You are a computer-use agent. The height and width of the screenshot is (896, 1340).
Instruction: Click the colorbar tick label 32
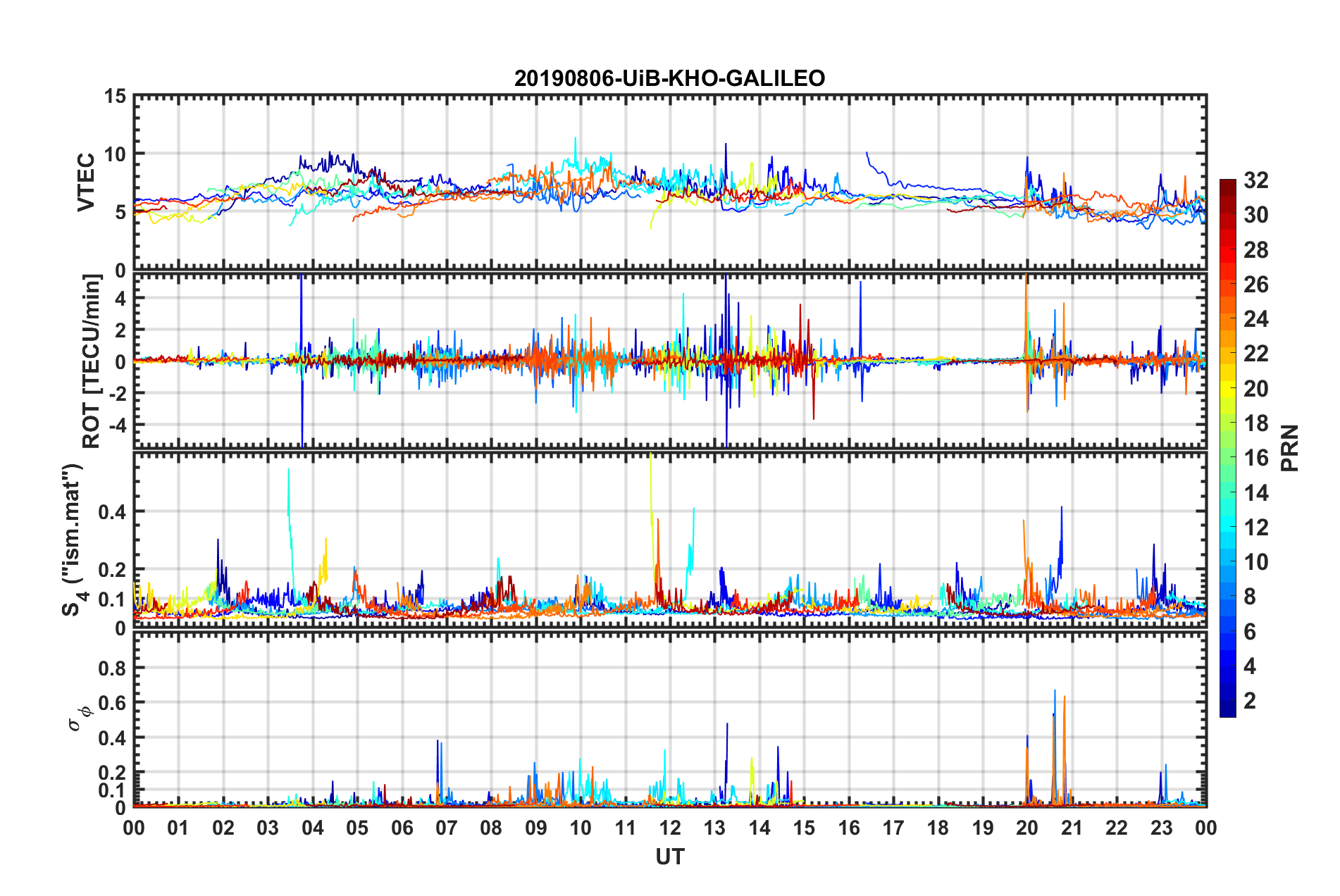[x=1255, y=180]
